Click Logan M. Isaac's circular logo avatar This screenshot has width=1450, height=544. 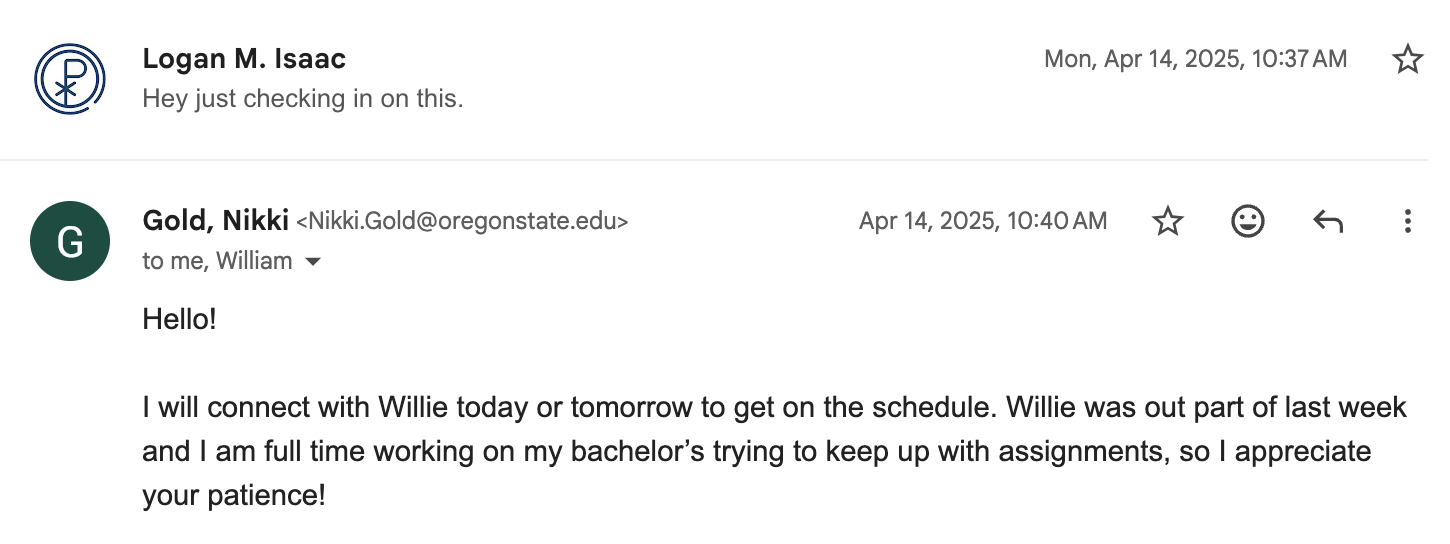(x=69, y=77)
